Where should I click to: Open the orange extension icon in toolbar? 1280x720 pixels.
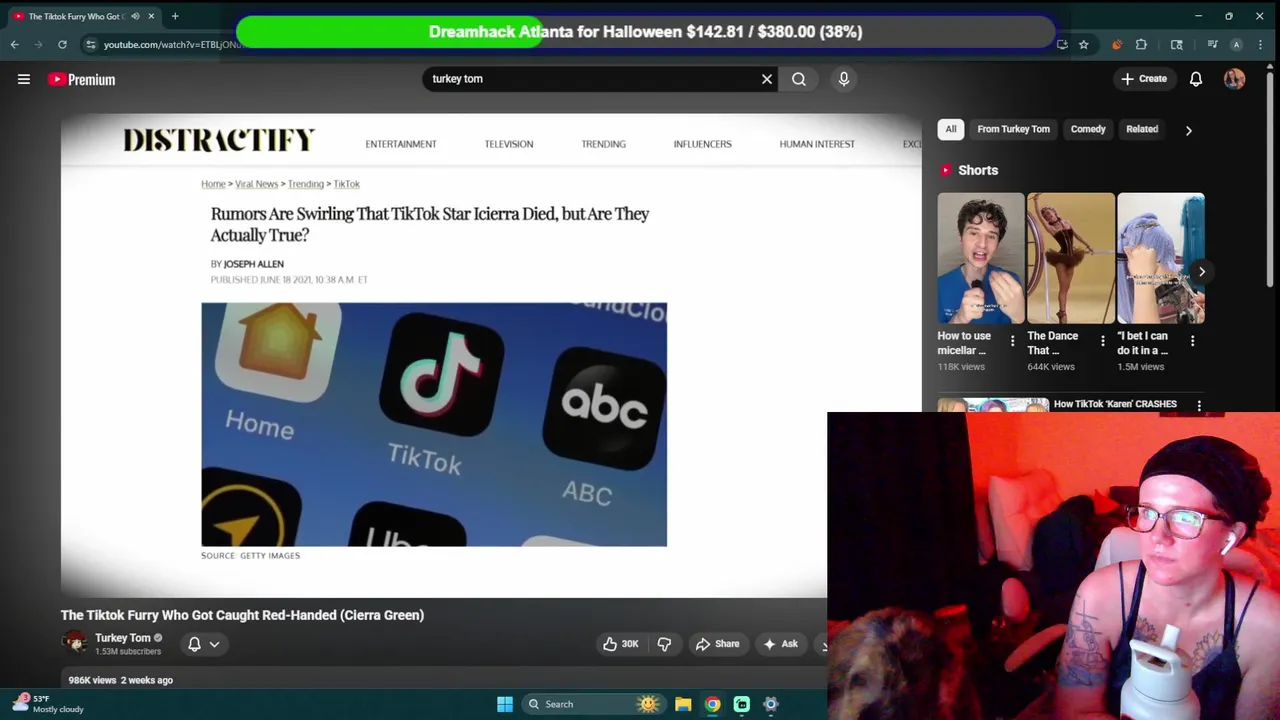(x=1116, y=44)
